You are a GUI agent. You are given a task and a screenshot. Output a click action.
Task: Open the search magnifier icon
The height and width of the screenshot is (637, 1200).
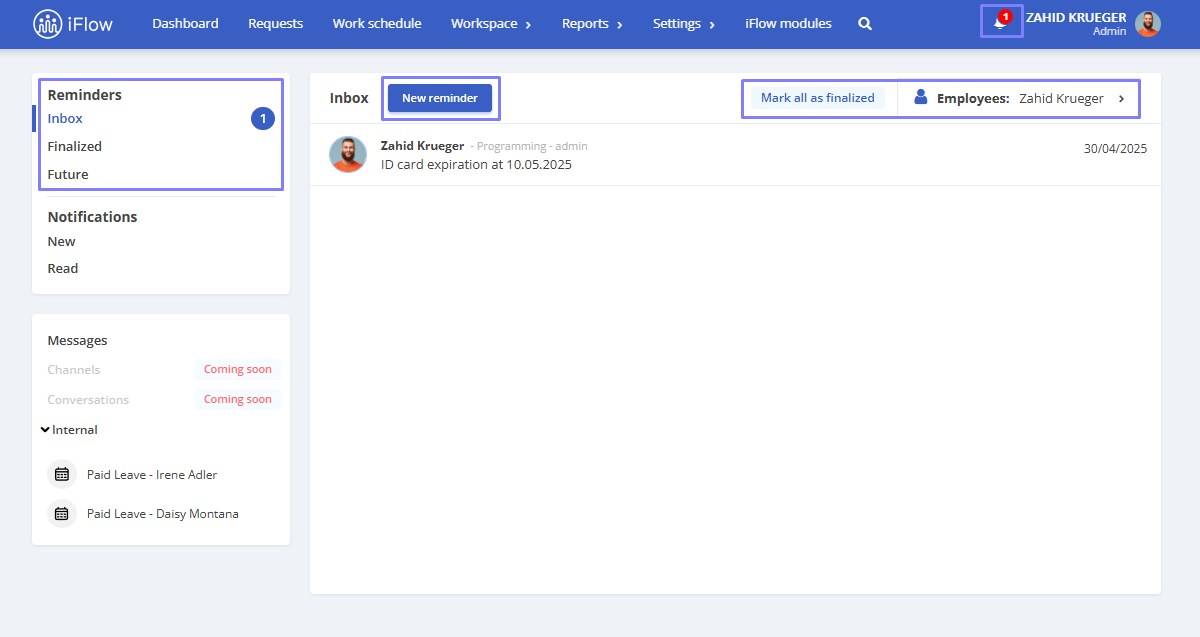pyautogui.click(x=865, y=23)
